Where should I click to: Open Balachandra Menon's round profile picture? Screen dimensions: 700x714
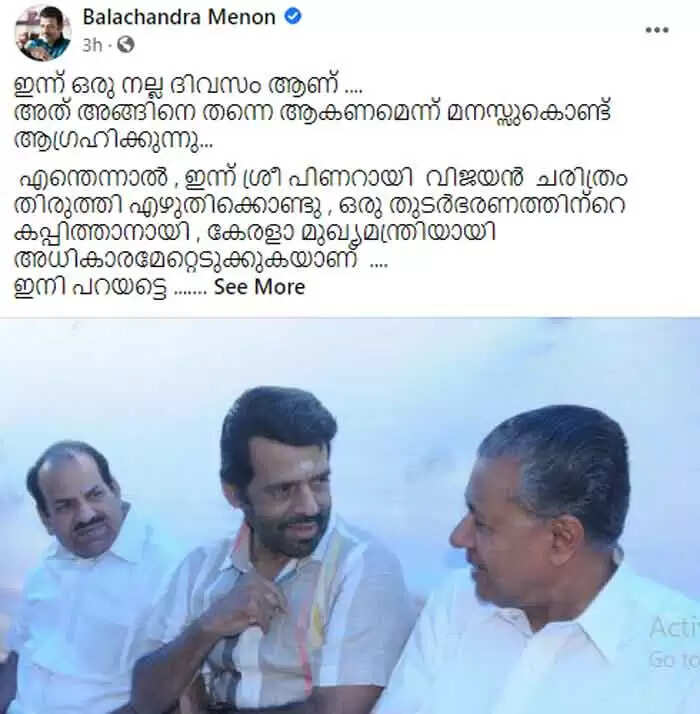[x=43, y=33]
